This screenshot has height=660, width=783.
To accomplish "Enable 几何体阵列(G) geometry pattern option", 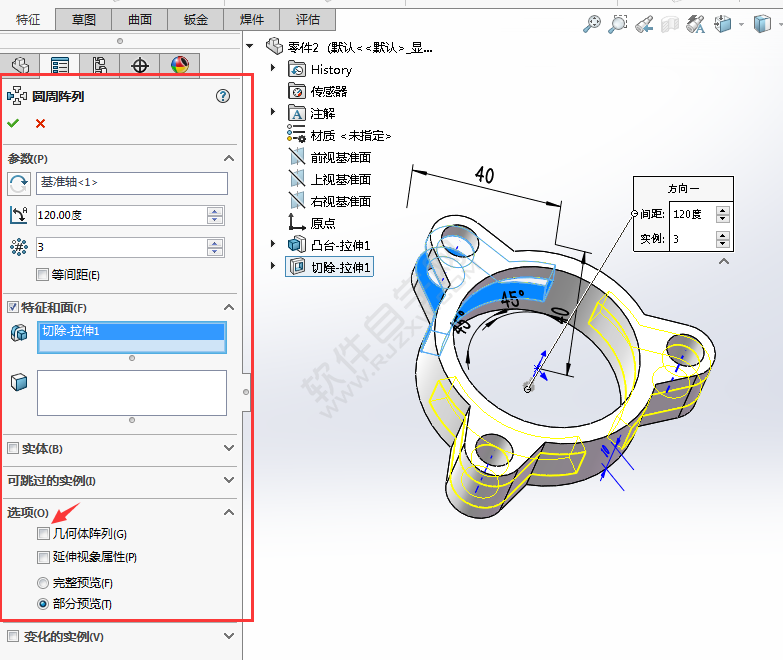I will (43, 534).
